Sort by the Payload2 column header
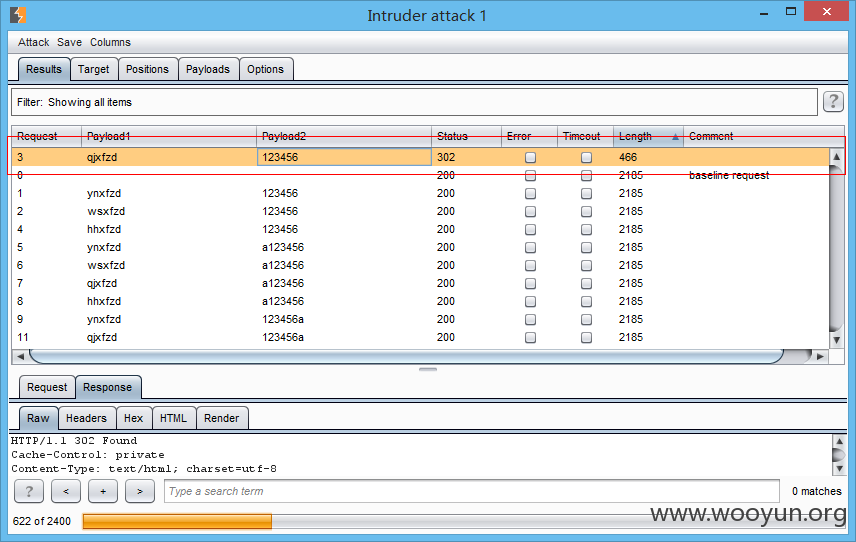The image size is (856, 542). click(344, 136)
